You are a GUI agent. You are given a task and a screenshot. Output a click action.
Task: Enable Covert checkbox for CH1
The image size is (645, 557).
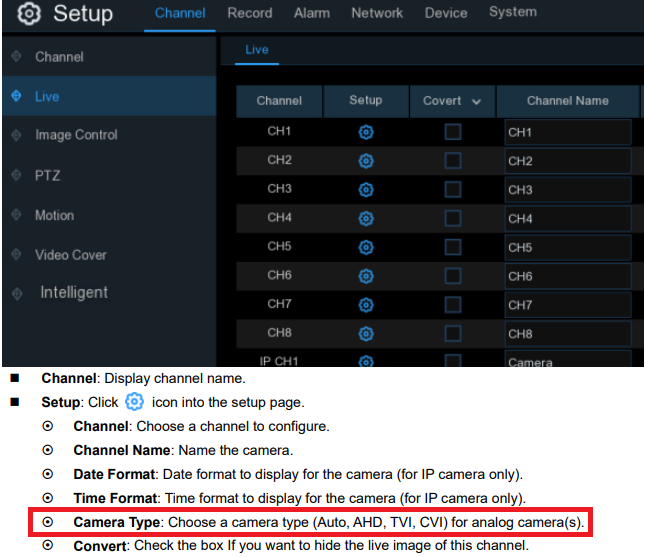[452, 132]
